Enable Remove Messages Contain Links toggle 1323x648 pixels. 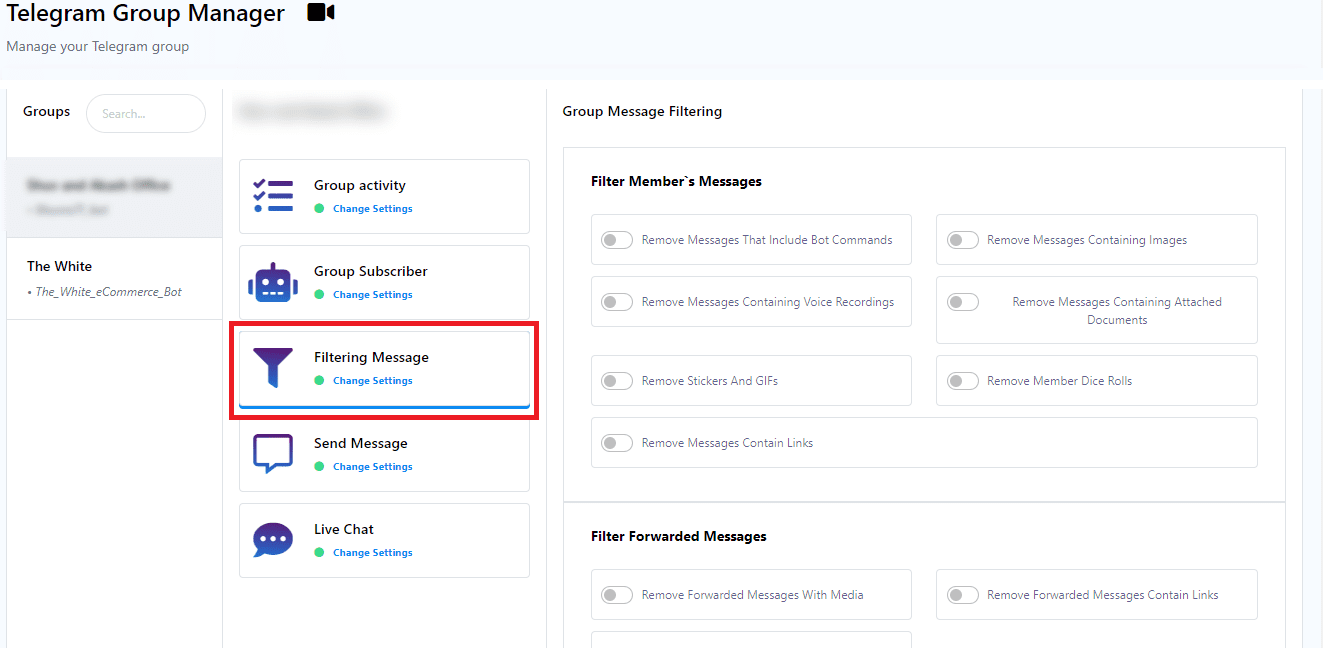617,443
